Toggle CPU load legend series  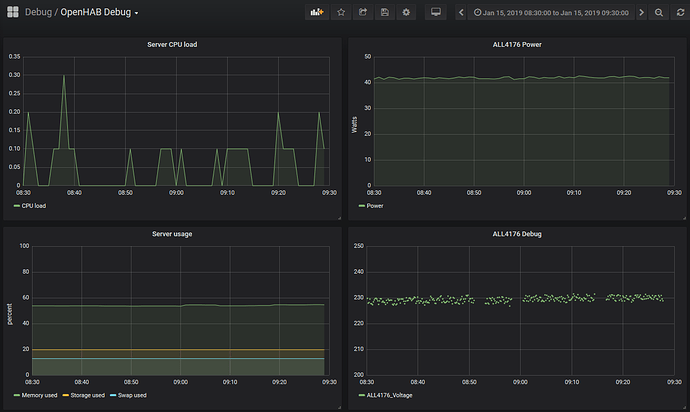[34, 206]
